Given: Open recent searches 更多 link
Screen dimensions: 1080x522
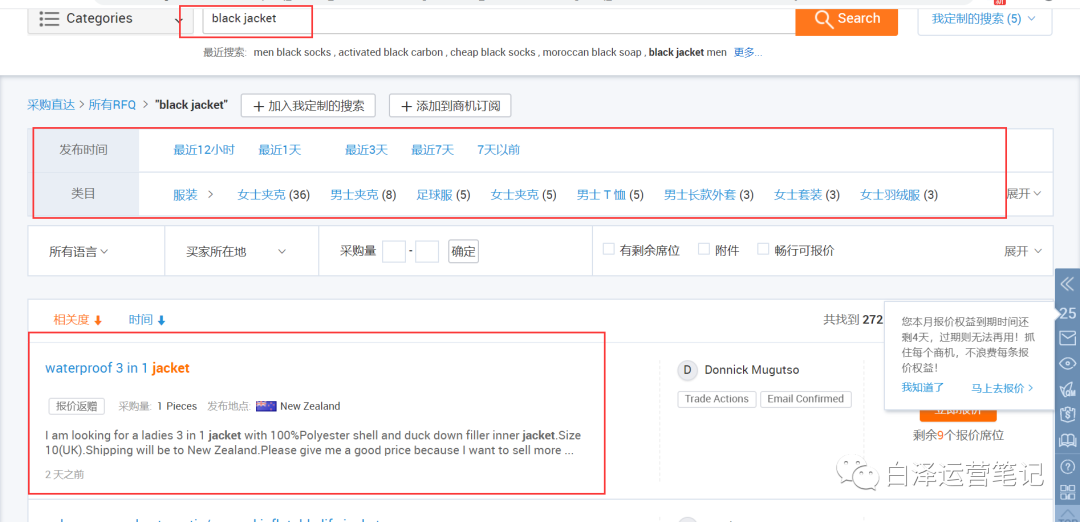Looking at the screenshot, I should tap(748, 52).
